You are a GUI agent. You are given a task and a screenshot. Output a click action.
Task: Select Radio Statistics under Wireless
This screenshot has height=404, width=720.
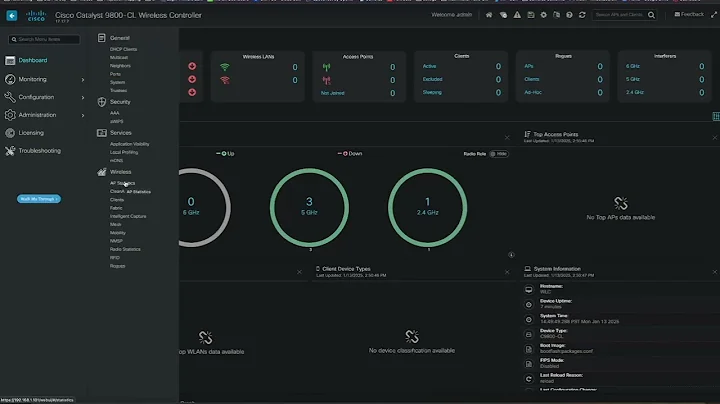point(125,249)
